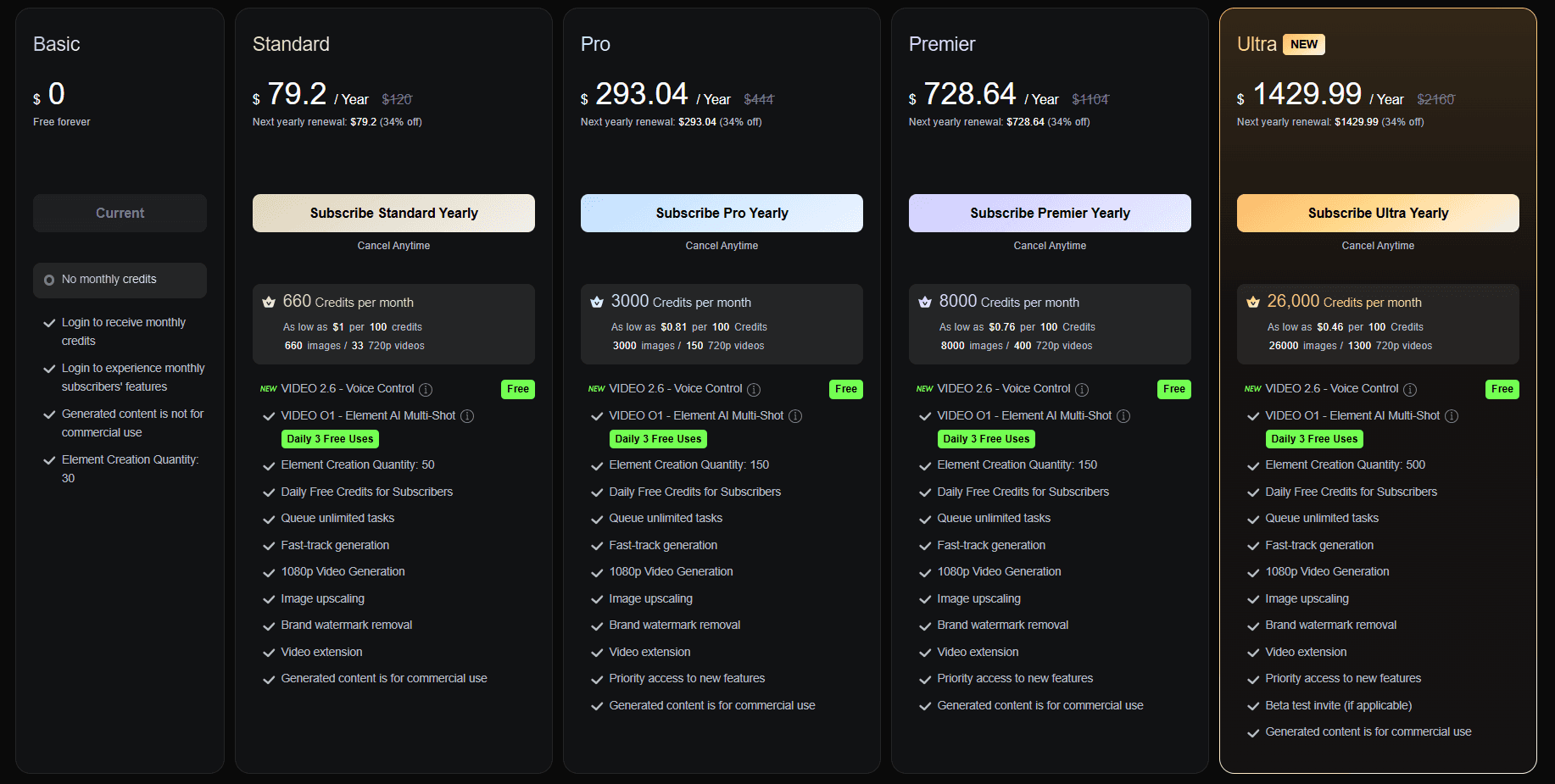Click Daily 3 Free Uses tag in Premier
This screenshot has width=1555, height=784.
pos(986,439)
